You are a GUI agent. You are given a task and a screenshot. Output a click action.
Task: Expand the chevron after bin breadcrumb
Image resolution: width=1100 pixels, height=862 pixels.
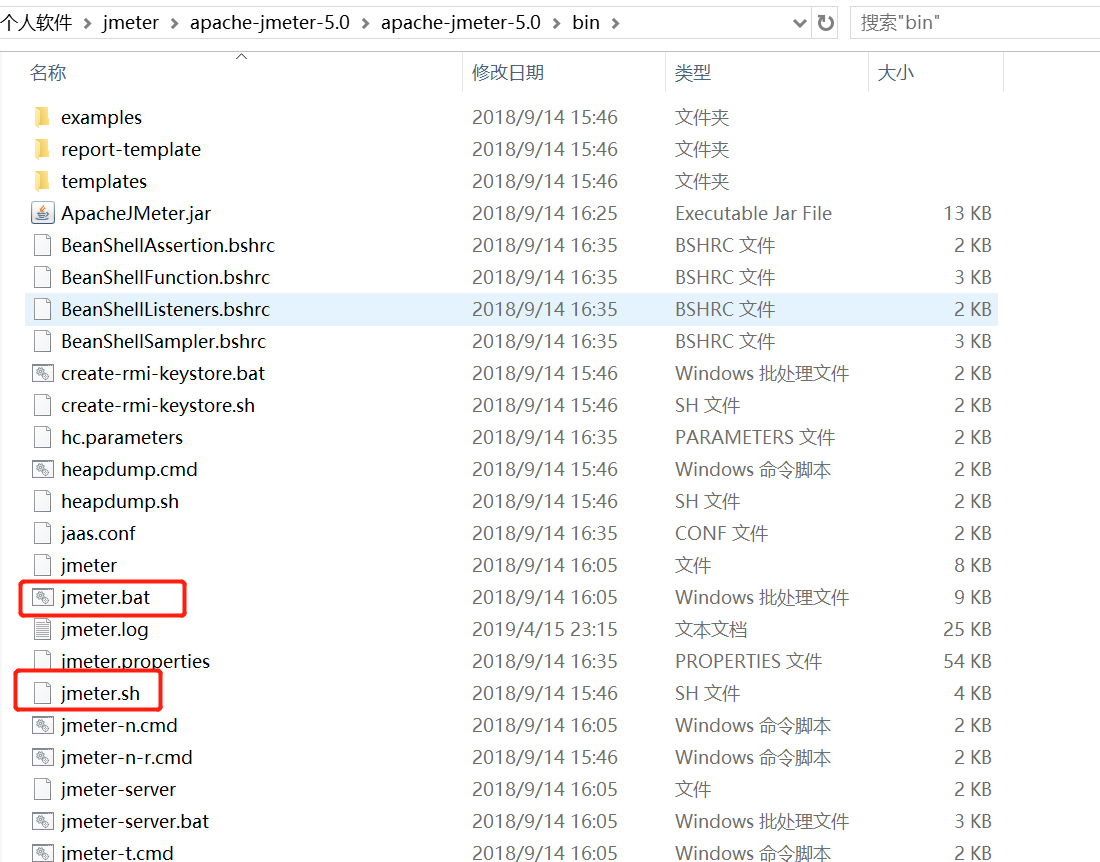pos(615,23)
